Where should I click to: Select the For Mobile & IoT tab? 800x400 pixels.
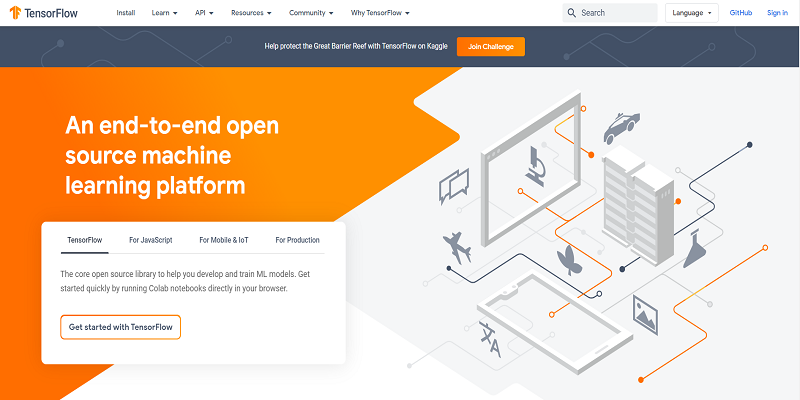pyautogui.click(x=224, y=240)
